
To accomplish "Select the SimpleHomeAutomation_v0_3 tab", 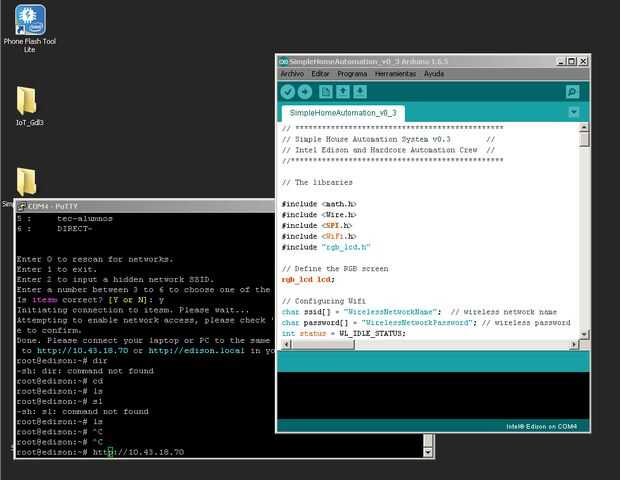I will click(343, 113).
